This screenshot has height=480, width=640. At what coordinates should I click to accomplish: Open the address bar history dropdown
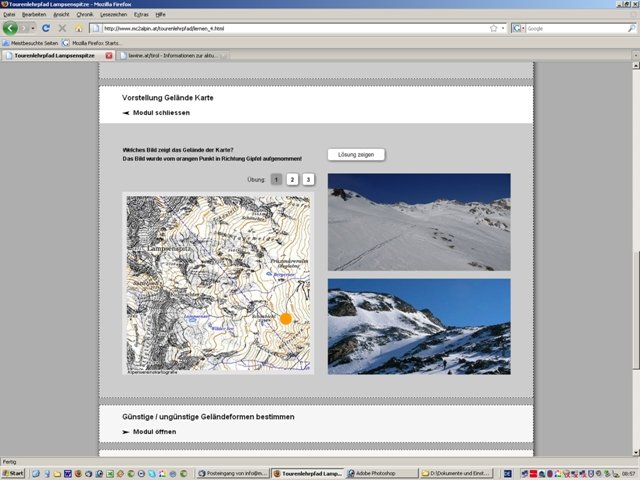tap(503, 28)
